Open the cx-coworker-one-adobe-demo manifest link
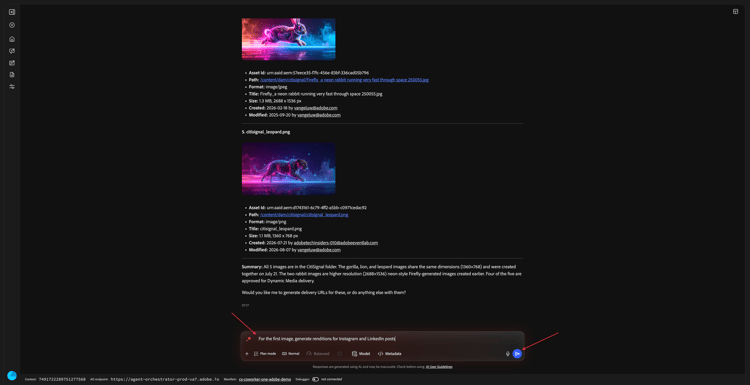This screenshot has width=750, height=385. pos(265,379)
